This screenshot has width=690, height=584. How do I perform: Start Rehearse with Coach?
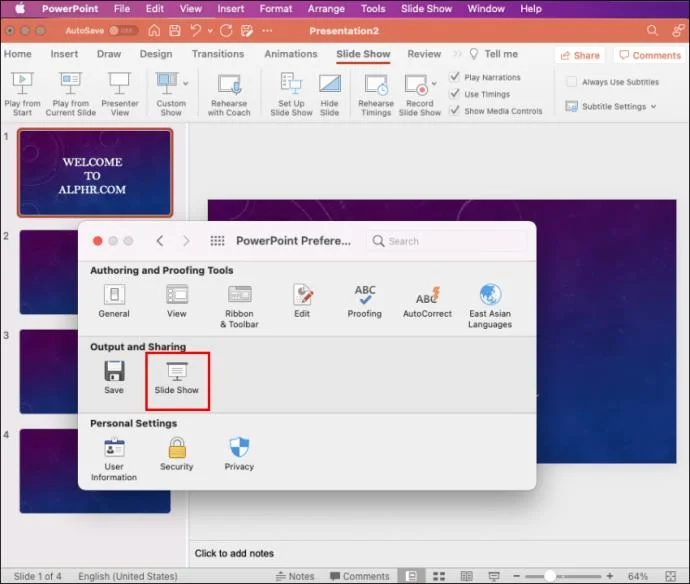229,95
